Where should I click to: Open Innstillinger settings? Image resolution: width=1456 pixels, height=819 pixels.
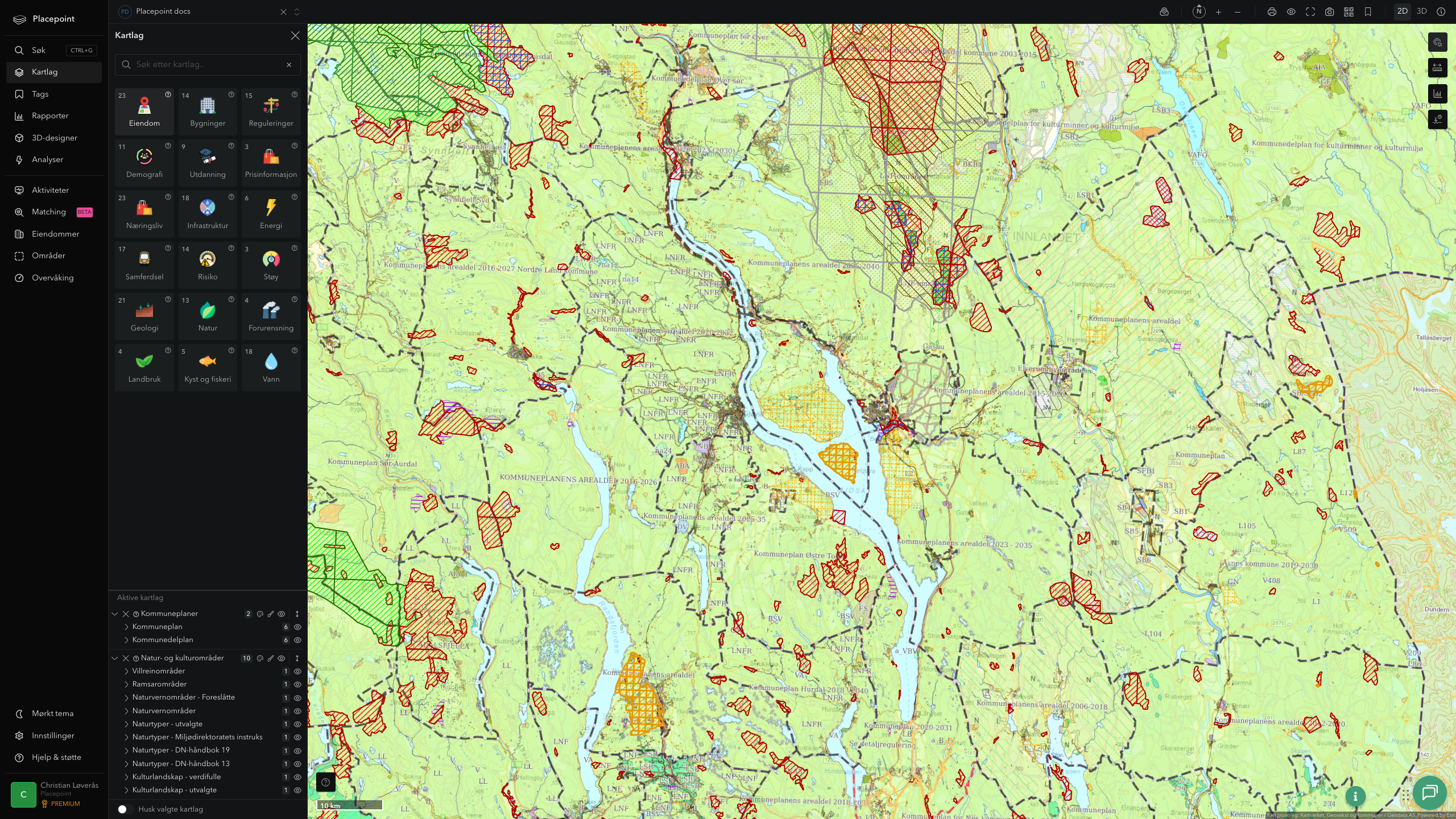[x=54, y=735]
